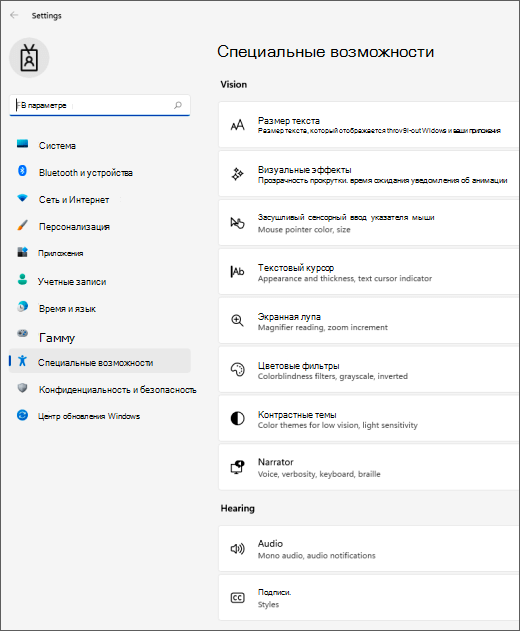Click the Wi-Fi network icon in sidebar
The height and width of the screenshot is (631, 520).
point(23,198)
